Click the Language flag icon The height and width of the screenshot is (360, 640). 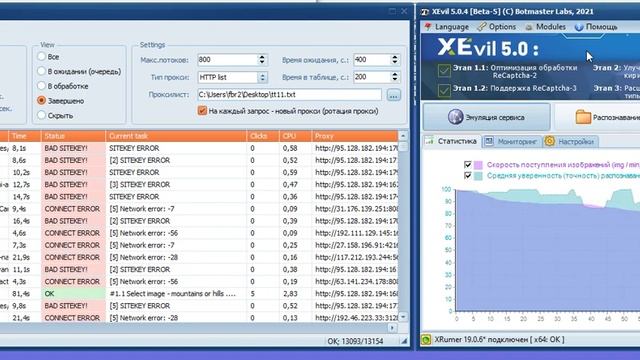[x=428, y=27]
